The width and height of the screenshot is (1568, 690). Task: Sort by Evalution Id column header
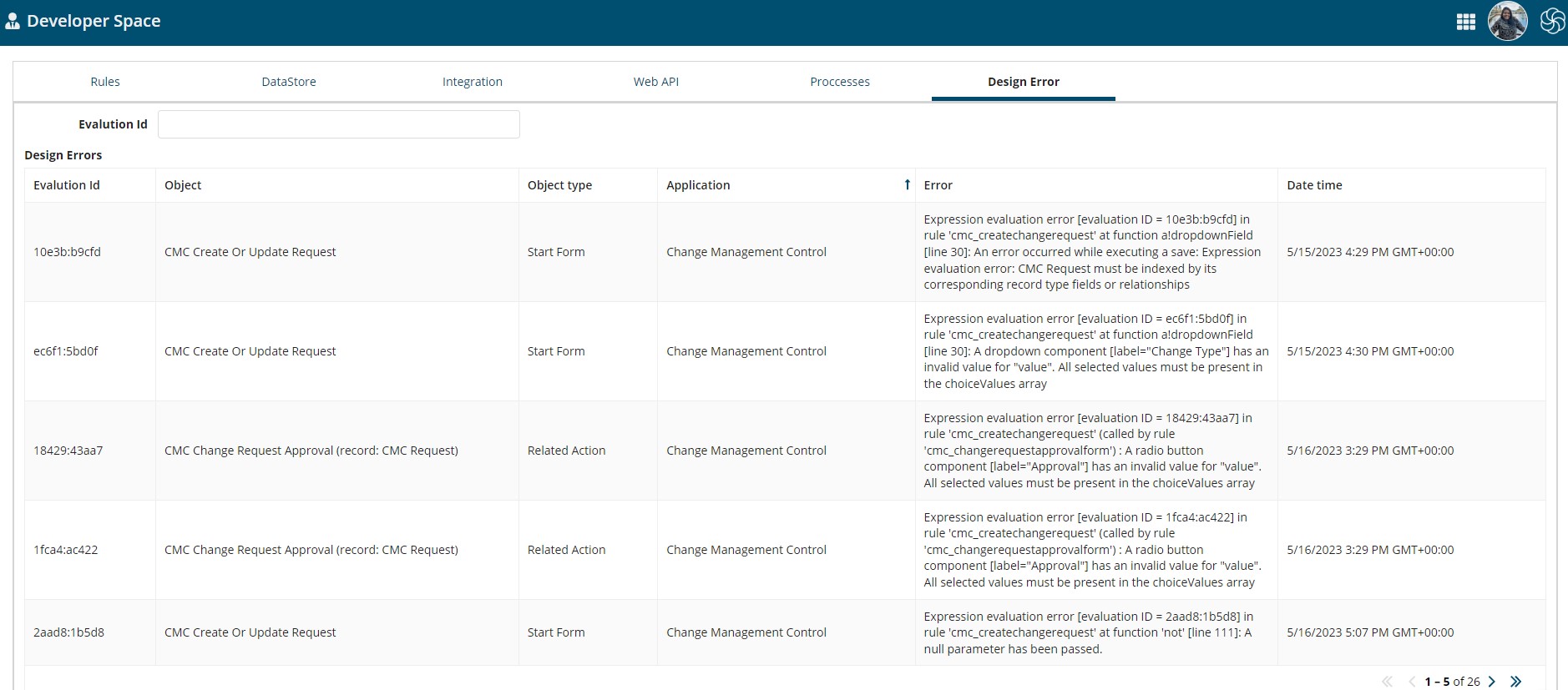pos(67,185)
